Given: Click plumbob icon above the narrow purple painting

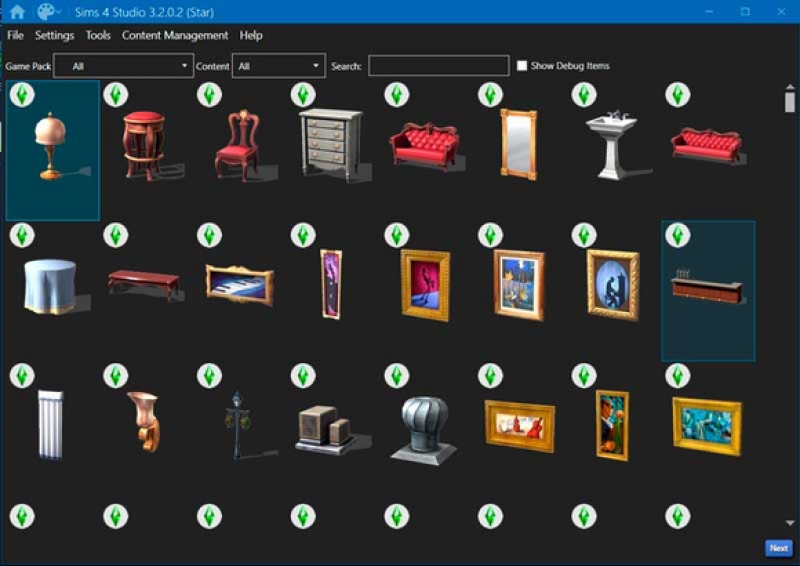Looking at the screenshot, I should 303,235.
